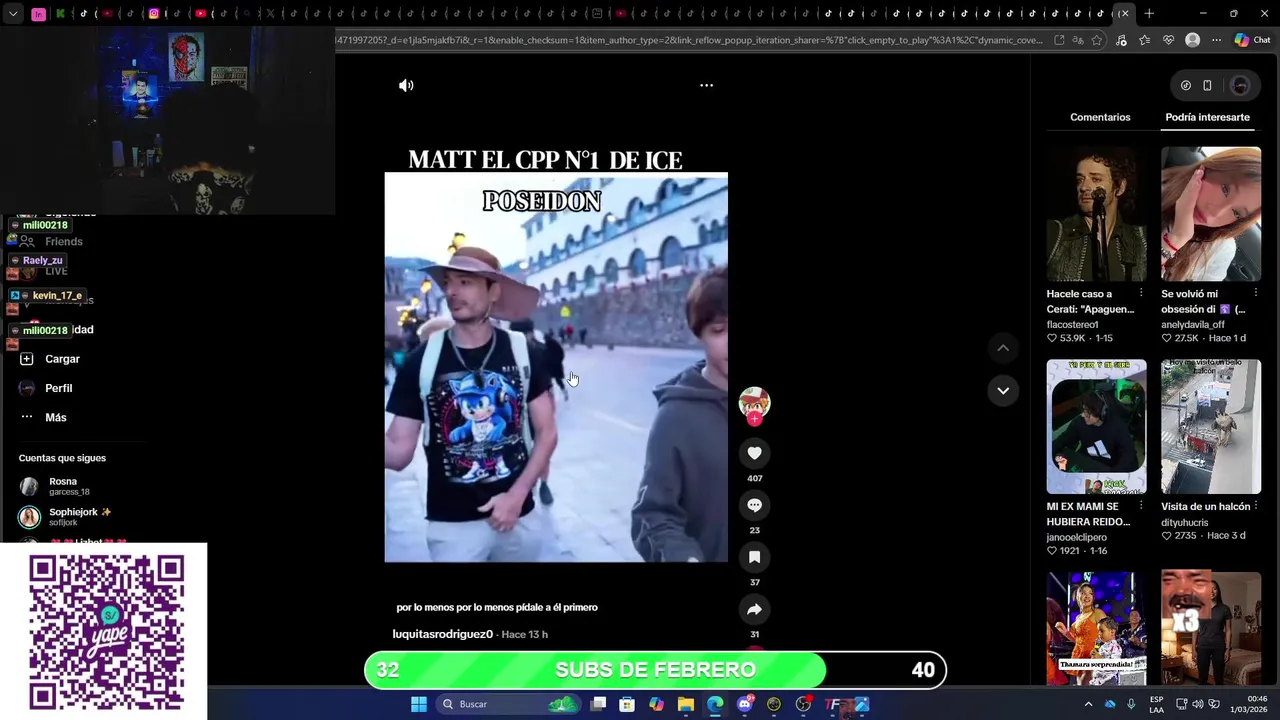This screenshot has height=720, width=1280.
Task: Click the Browser essentials heart-pulse icon
Action: (x=1168, y=40)
